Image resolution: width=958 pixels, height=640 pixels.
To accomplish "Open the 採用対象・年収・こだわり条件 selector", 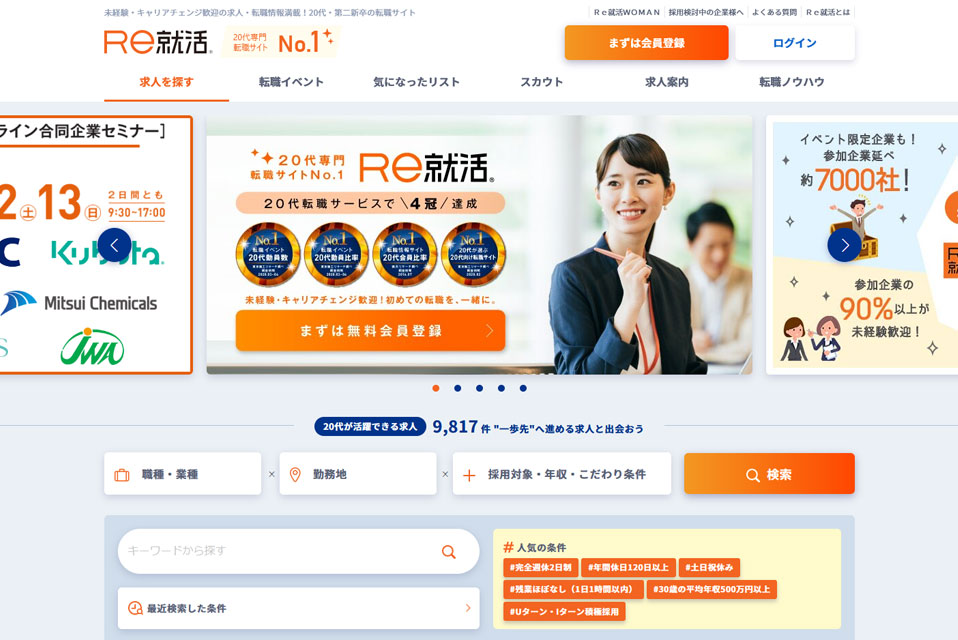I will (x=562, y=474).
